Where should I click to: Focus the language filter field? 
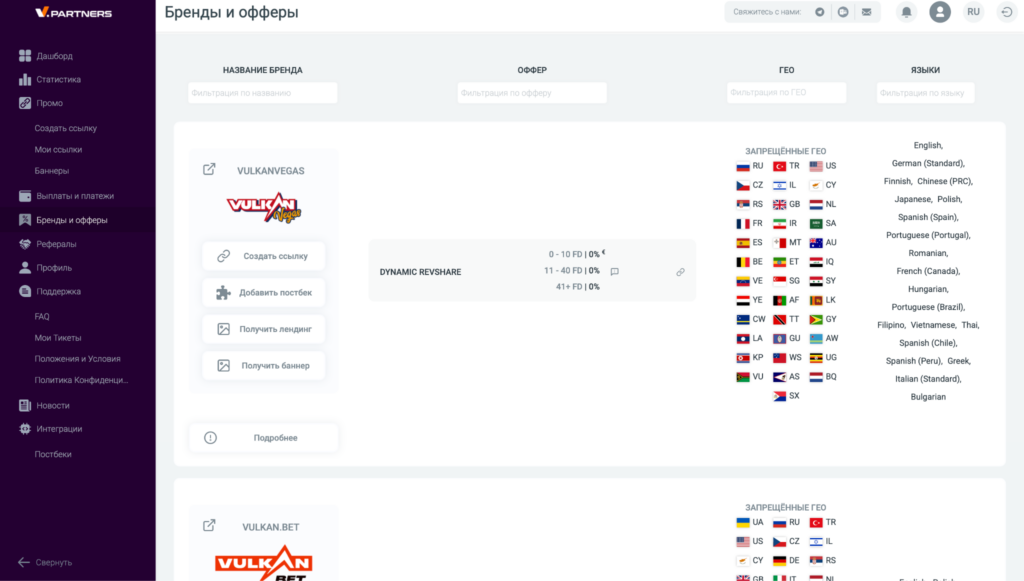coord(925,93)
